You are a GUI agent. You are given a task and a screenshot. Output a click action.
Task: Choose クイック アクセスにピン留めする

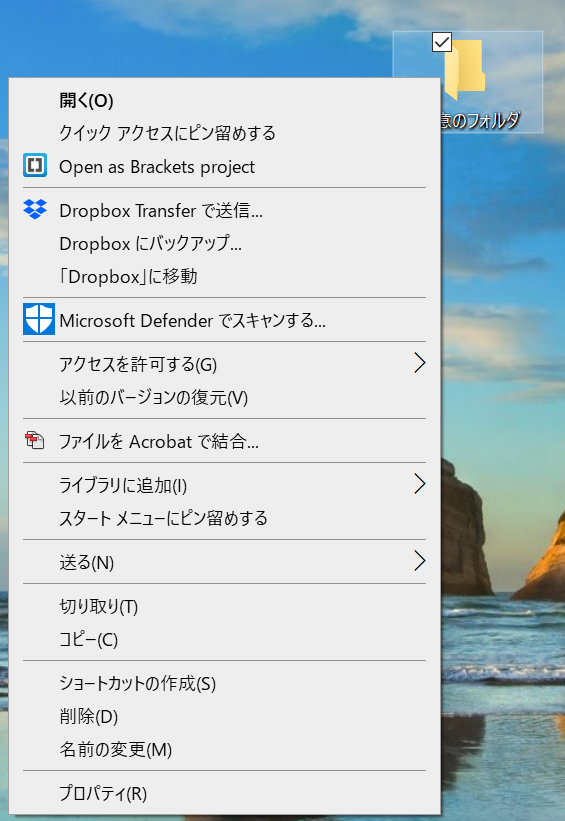pos(225,133)
